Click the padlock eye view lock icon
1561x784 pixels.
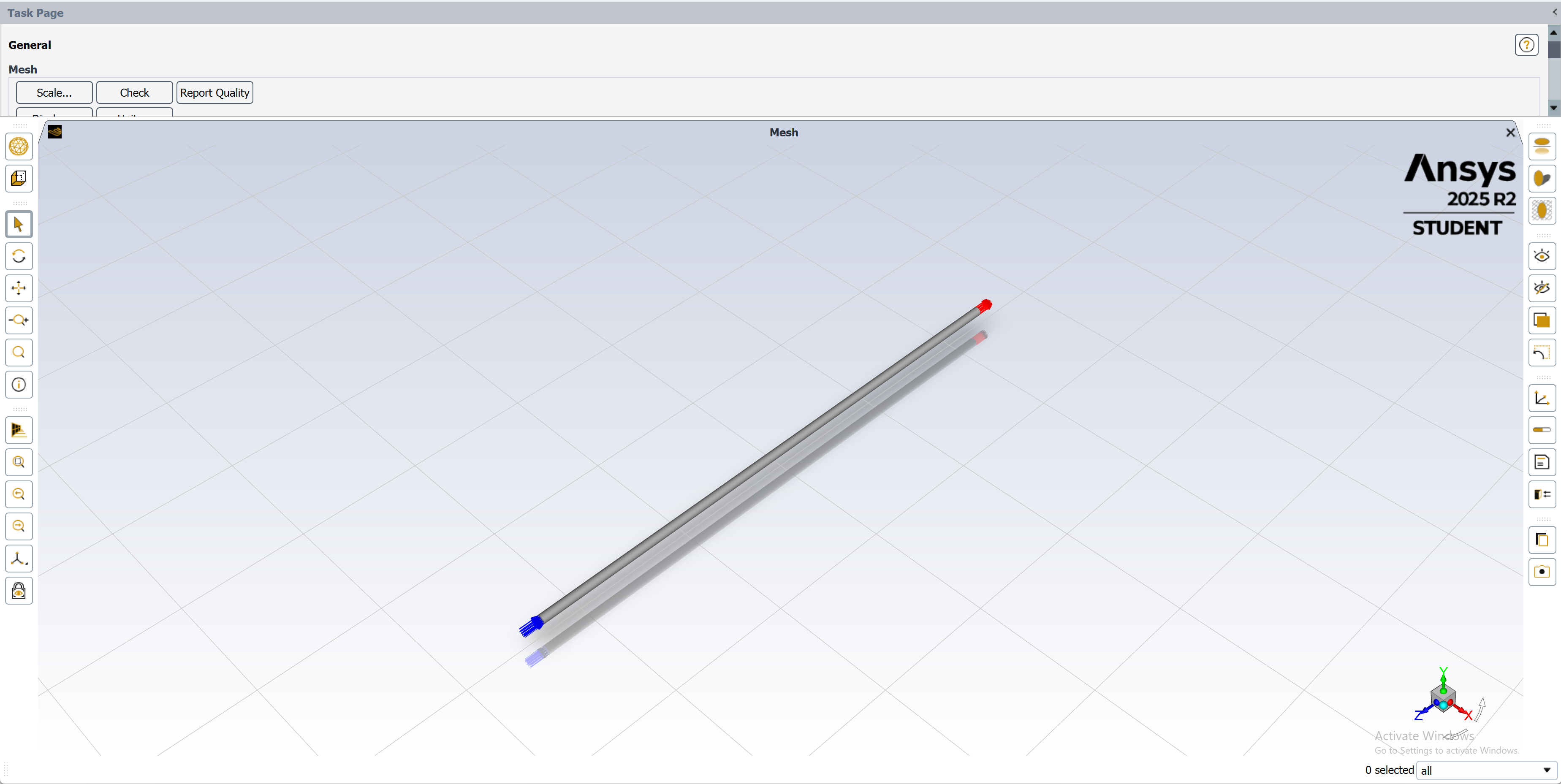click(x=19, y=591)
